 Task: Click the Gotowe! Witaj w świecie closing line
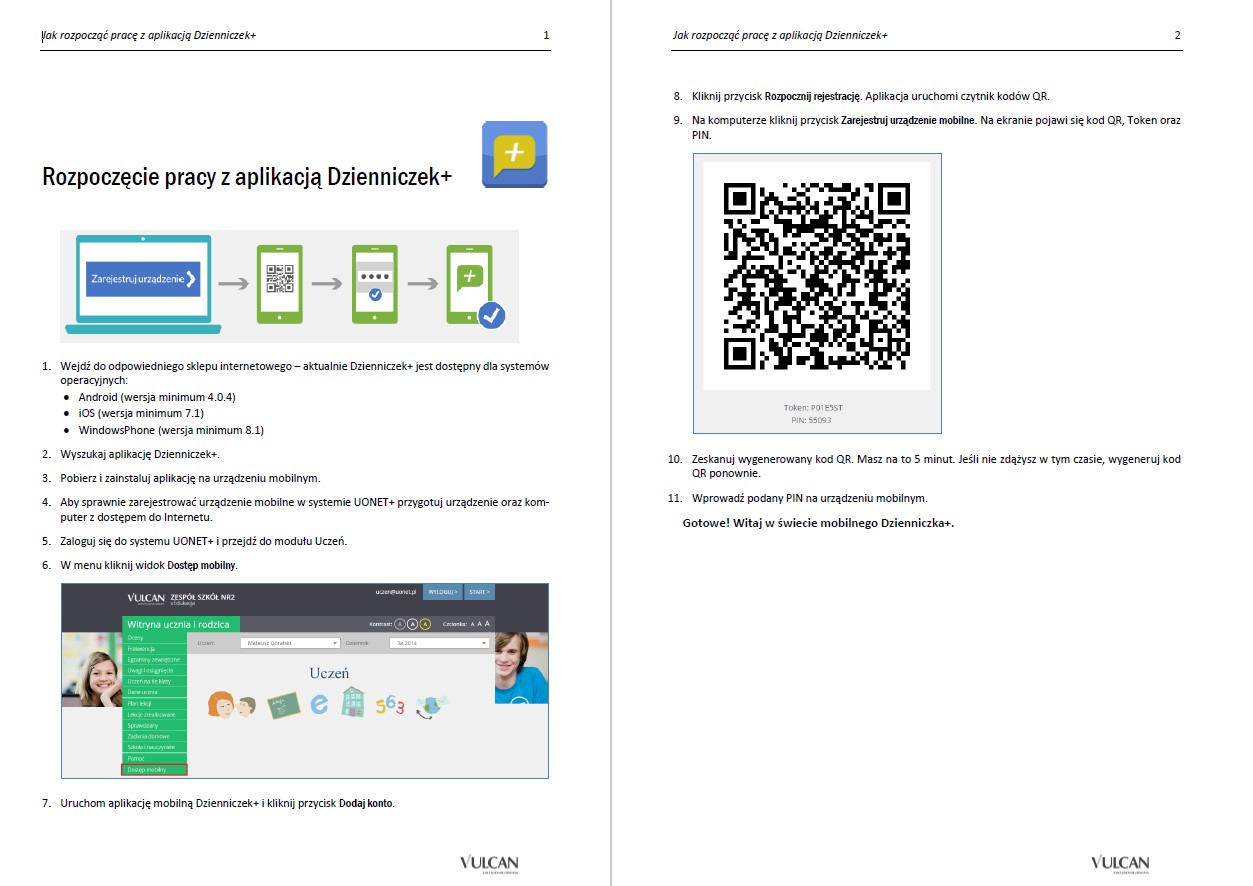point(818,522)
